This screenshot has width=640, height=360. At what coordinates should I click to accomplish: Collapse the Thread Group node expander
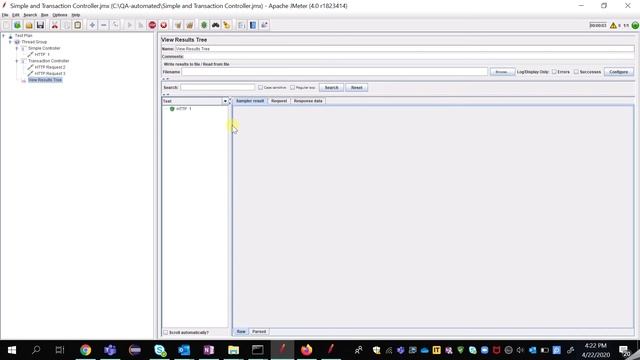click(x=10, y=42)
